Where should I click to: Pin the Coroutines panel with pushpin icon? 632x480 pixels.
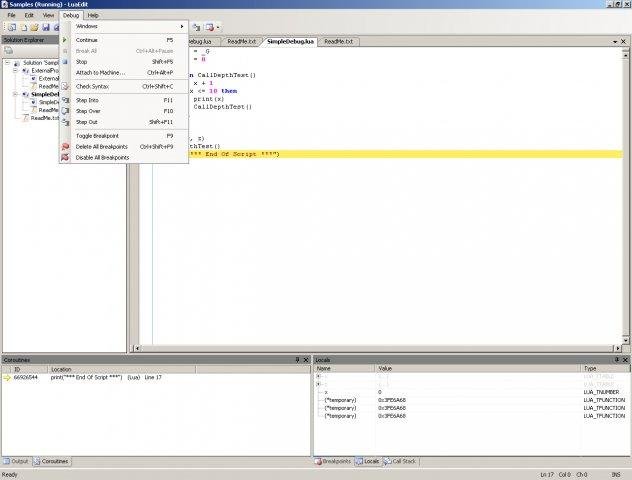[x=297, y=359]
